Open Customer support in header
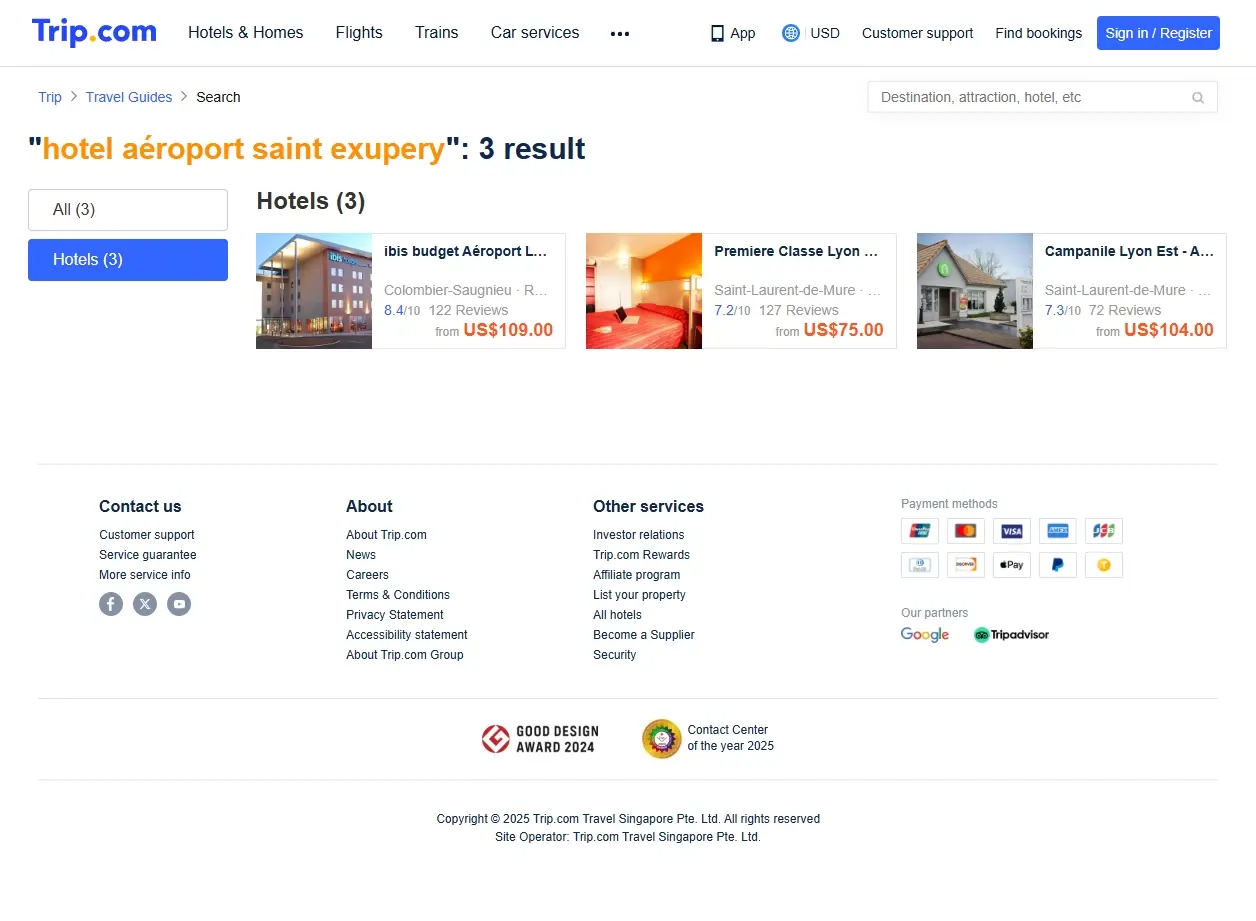 [917, 33]
